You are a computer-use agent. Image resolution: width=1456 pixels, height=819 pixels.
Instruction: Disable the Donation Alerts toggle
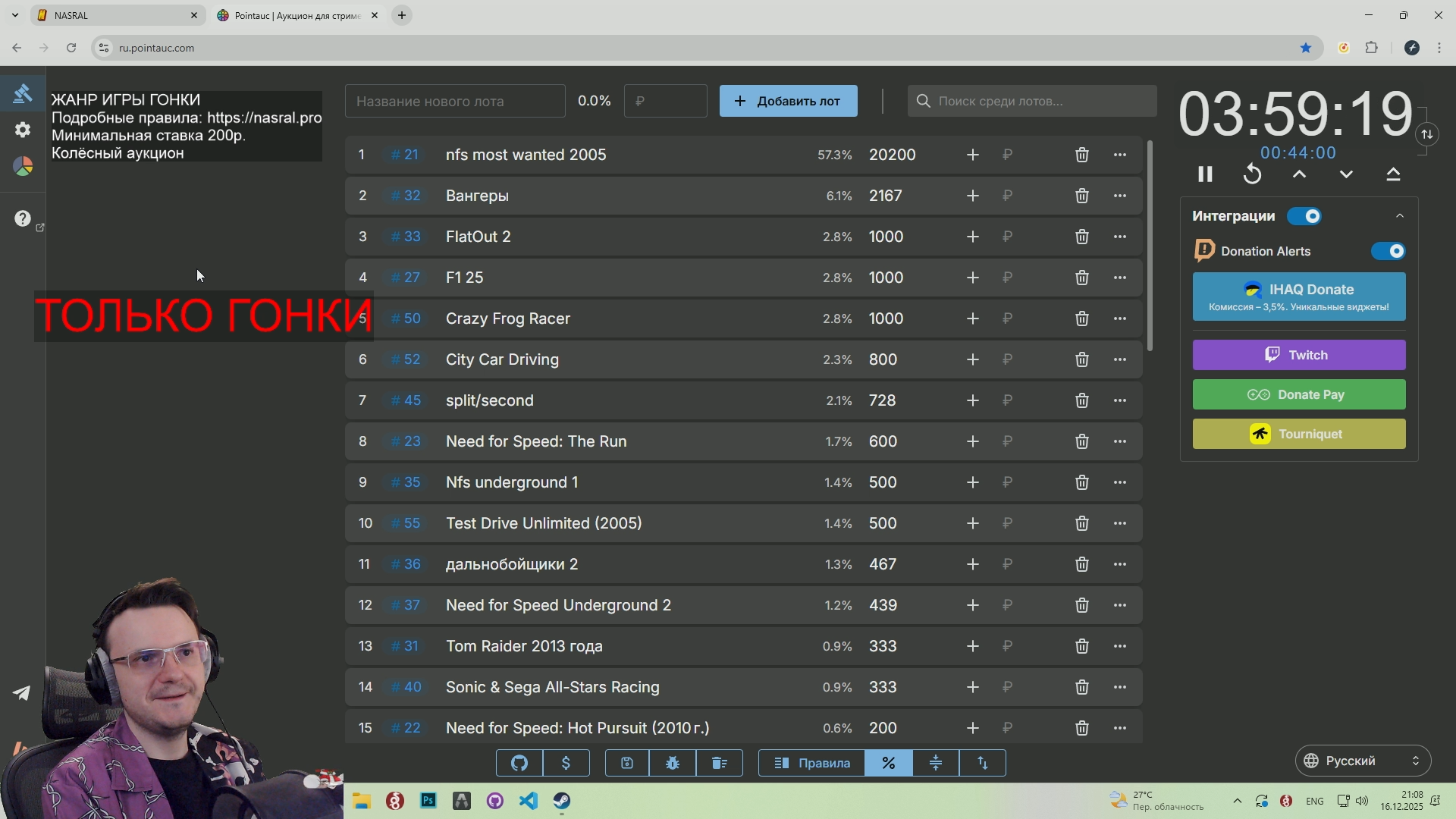click(1389, 251)
